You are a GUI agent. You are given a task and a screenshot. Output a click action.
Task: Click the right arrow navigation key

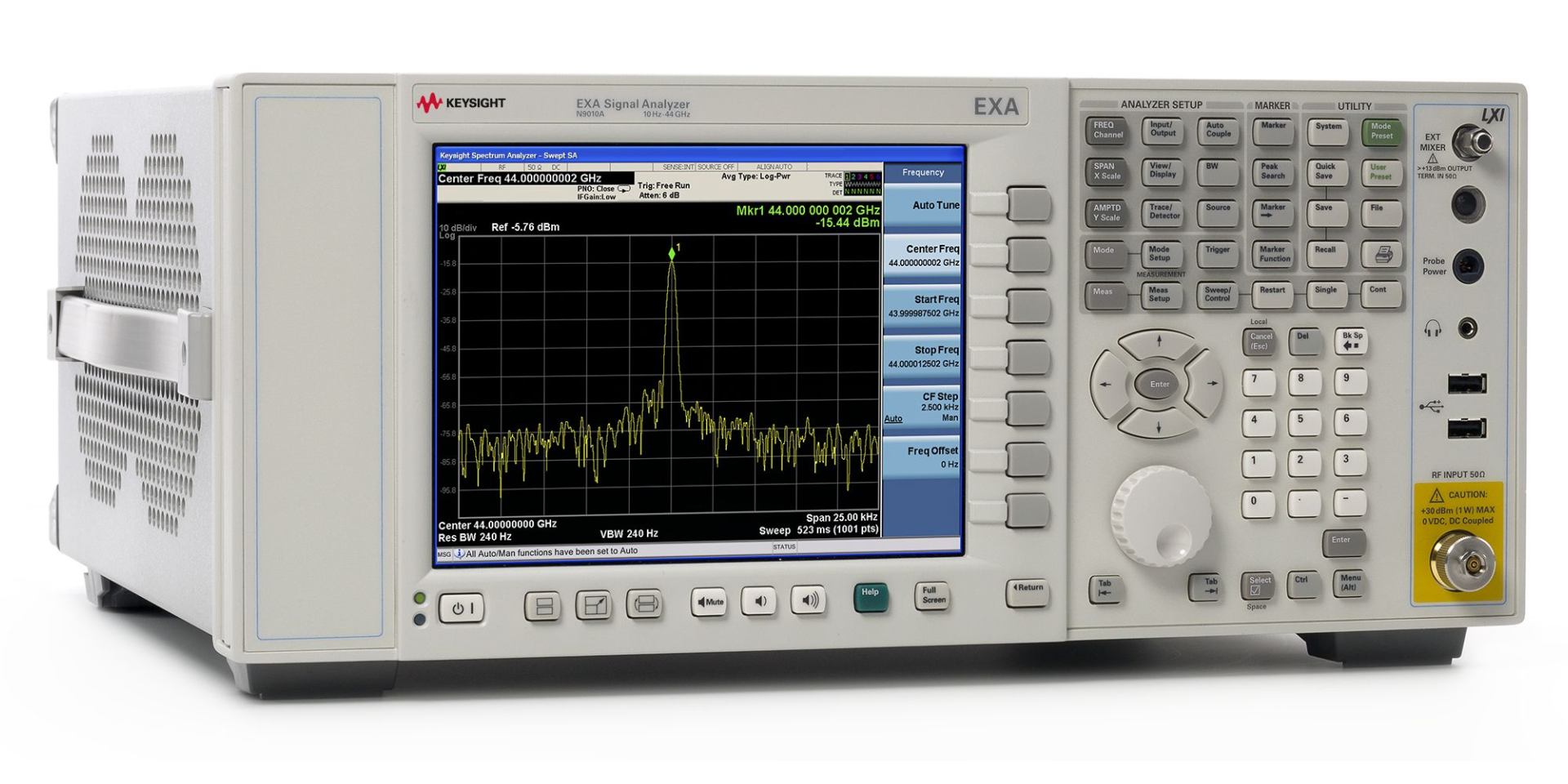pos(1209,382)
